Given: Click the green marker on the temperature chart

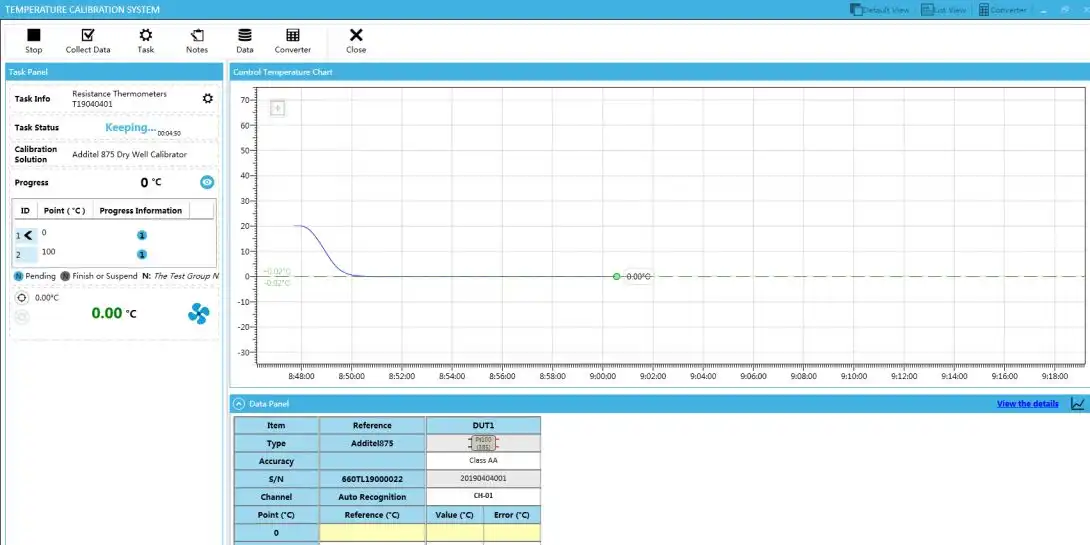Looking at the screenshot, I should click(x=617, y=276).
